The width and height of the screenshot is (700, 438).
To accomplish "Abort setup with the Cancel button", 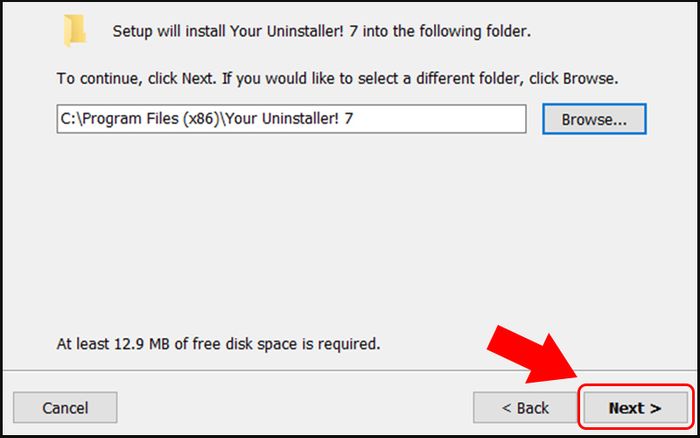I will (x=65, y=408).
